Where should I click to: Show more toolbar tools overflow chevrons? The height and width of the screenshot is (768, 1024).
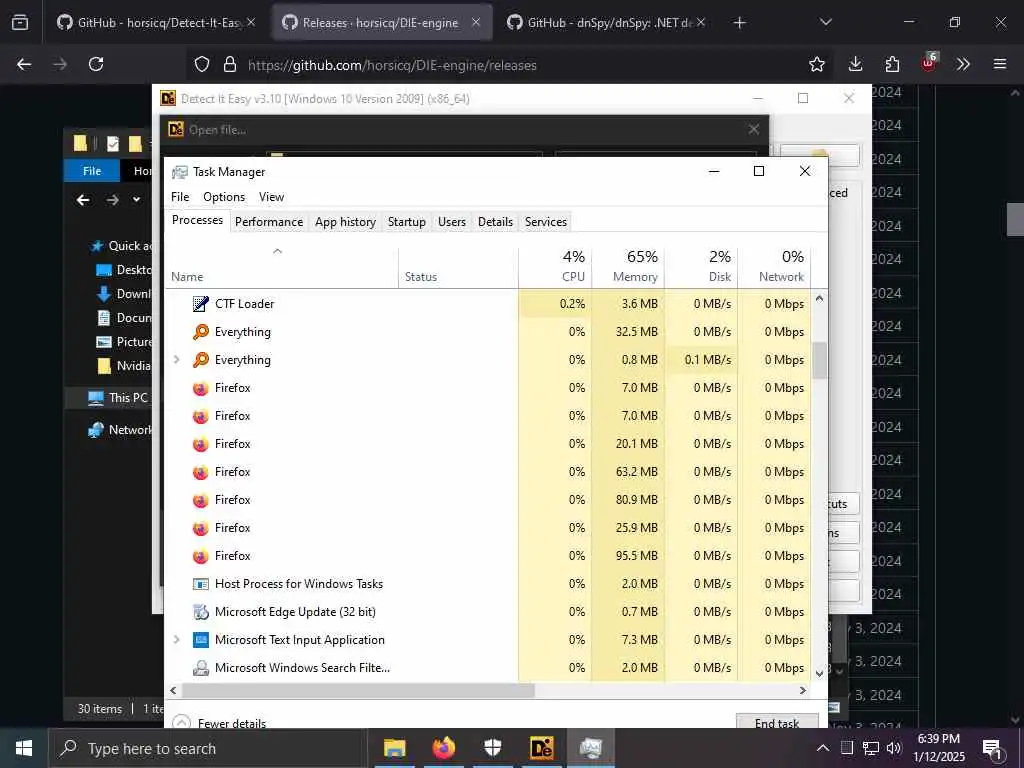tap(963, 64)
